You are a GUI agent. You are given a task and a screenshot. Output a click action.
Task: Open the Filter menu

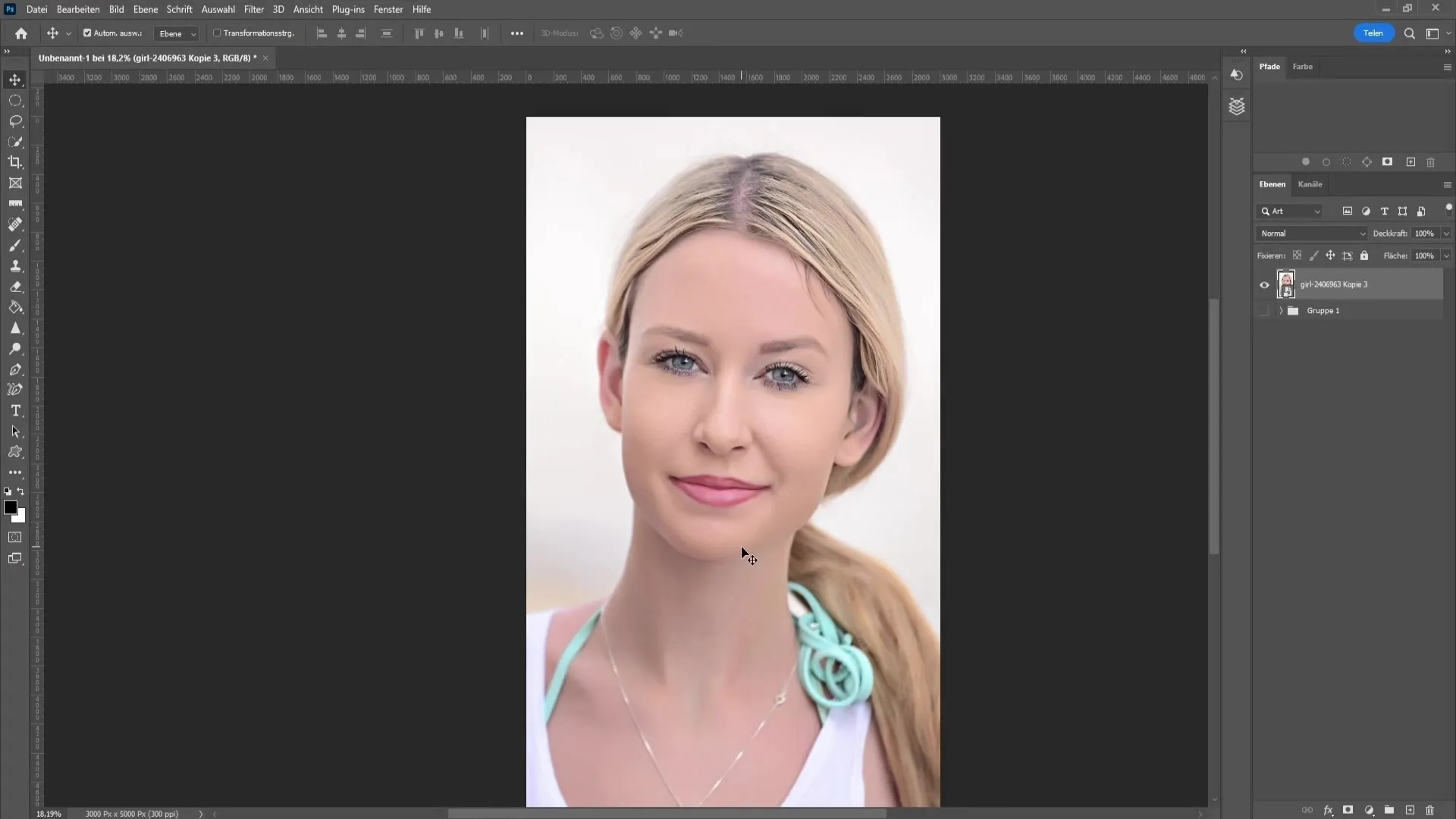pos(253,9)
